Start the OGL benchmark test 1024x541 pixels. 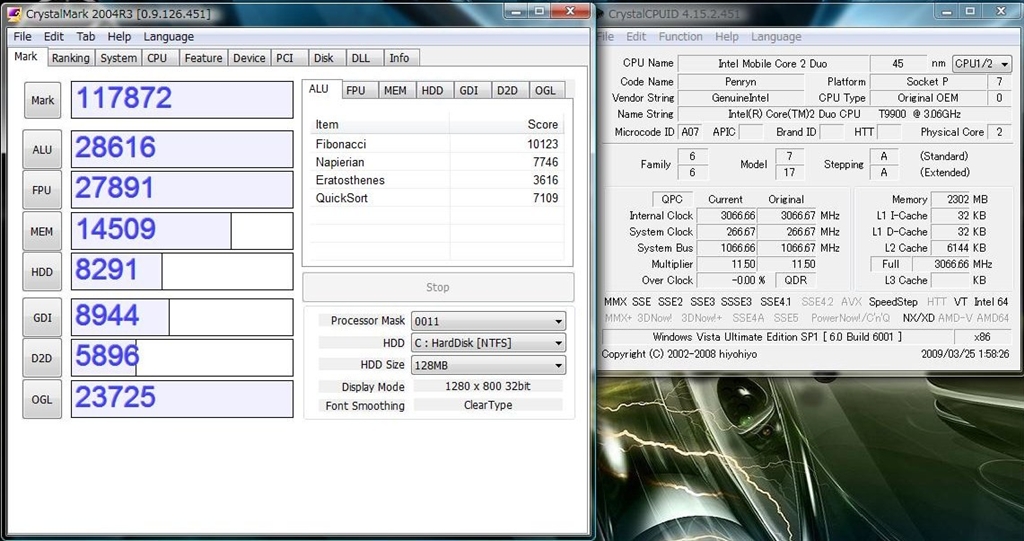(43, 399)
